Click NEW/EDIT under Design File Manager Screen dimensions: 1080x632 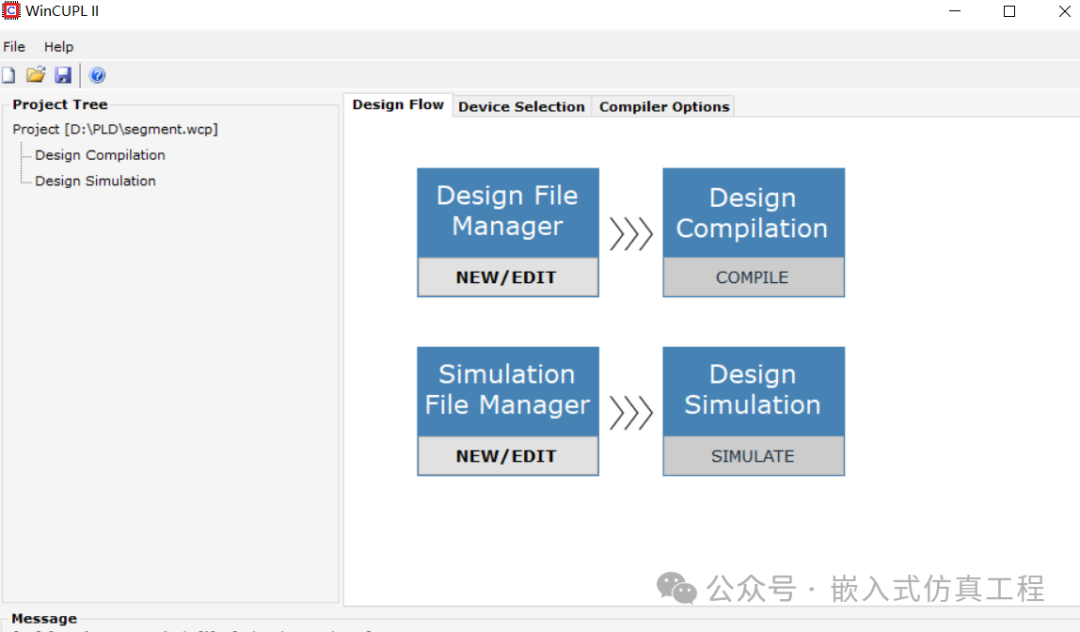pyautogui.click(x=508, y=277)
